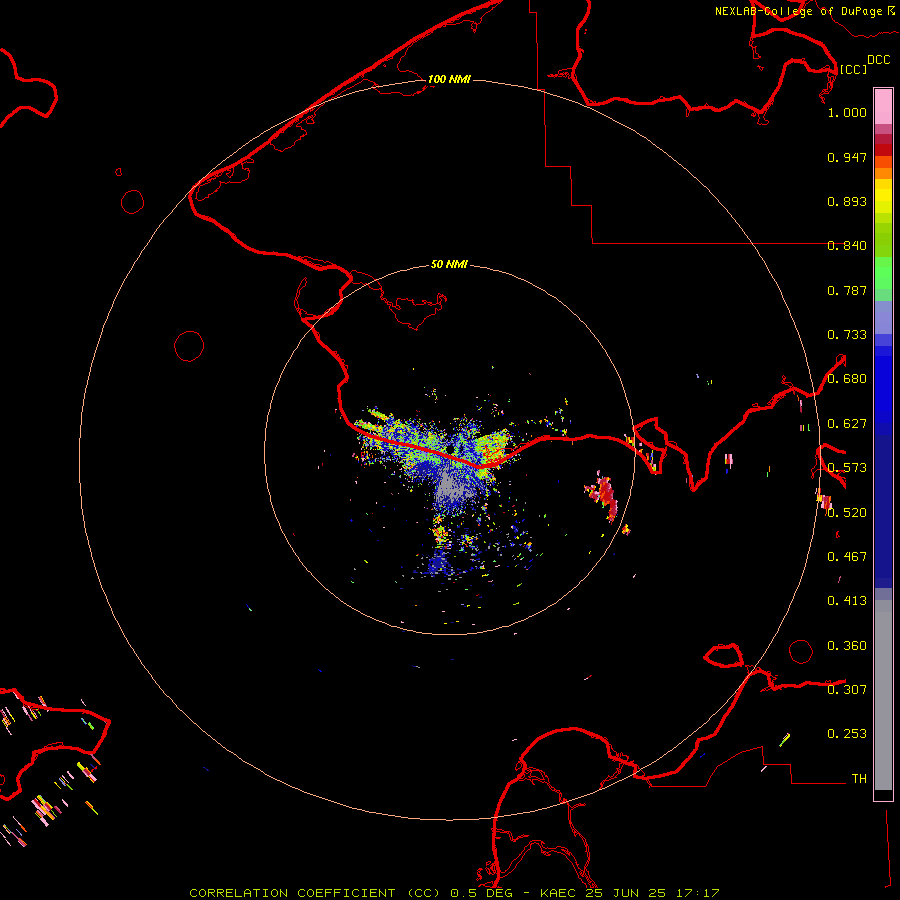
Task: Click the "1.000" scale value
Action: pos(847,112)
